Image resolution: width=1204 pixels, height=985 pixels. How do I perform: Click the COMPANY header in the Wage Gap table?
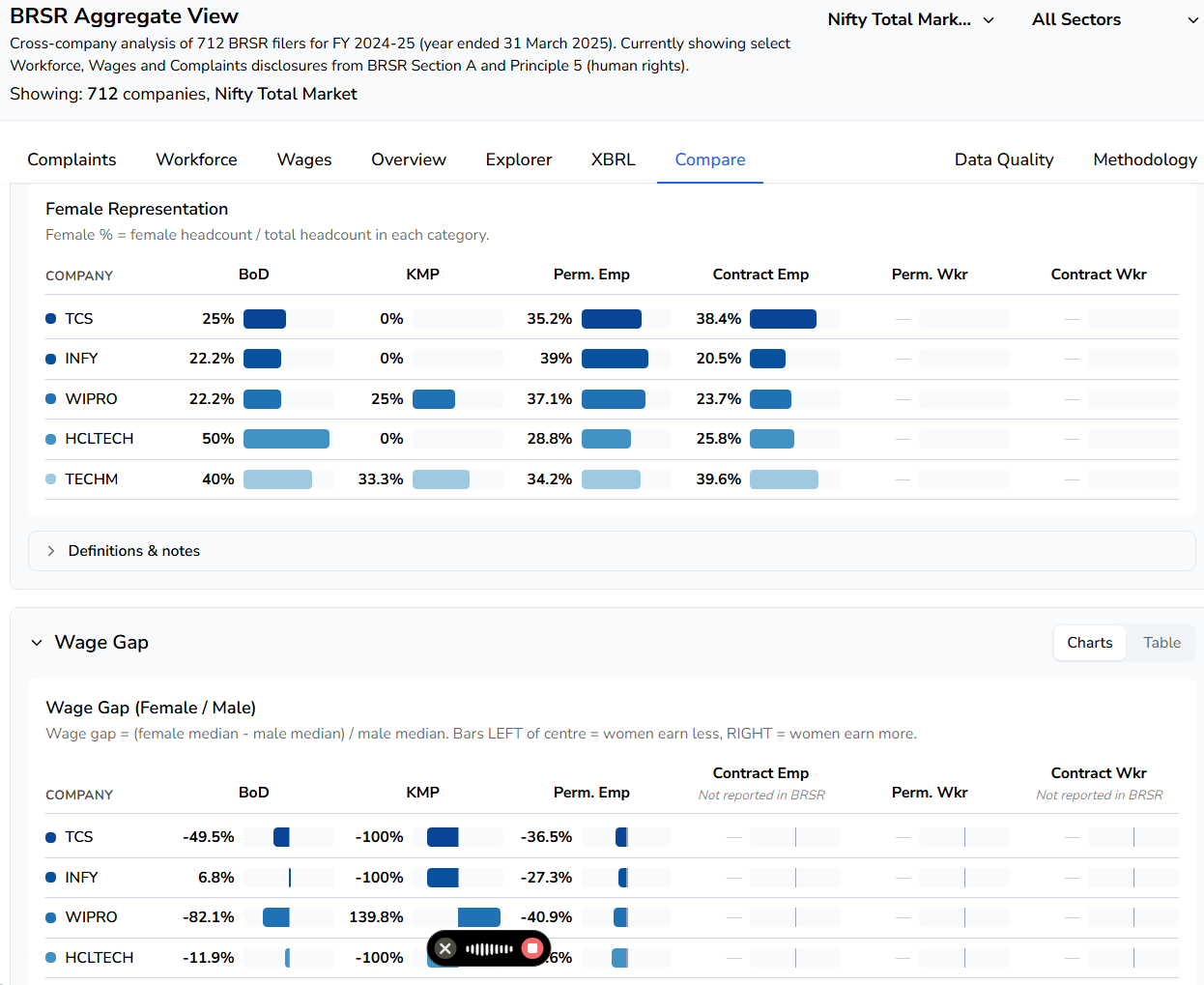pyautogui.click(x=79, y=795)
